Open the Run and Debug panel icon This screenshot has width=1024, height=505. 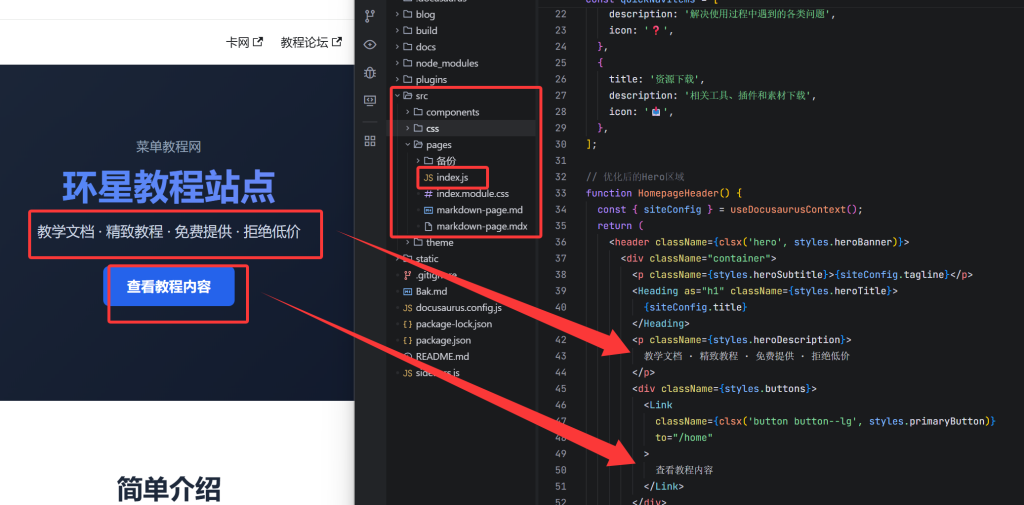point(370,72)
